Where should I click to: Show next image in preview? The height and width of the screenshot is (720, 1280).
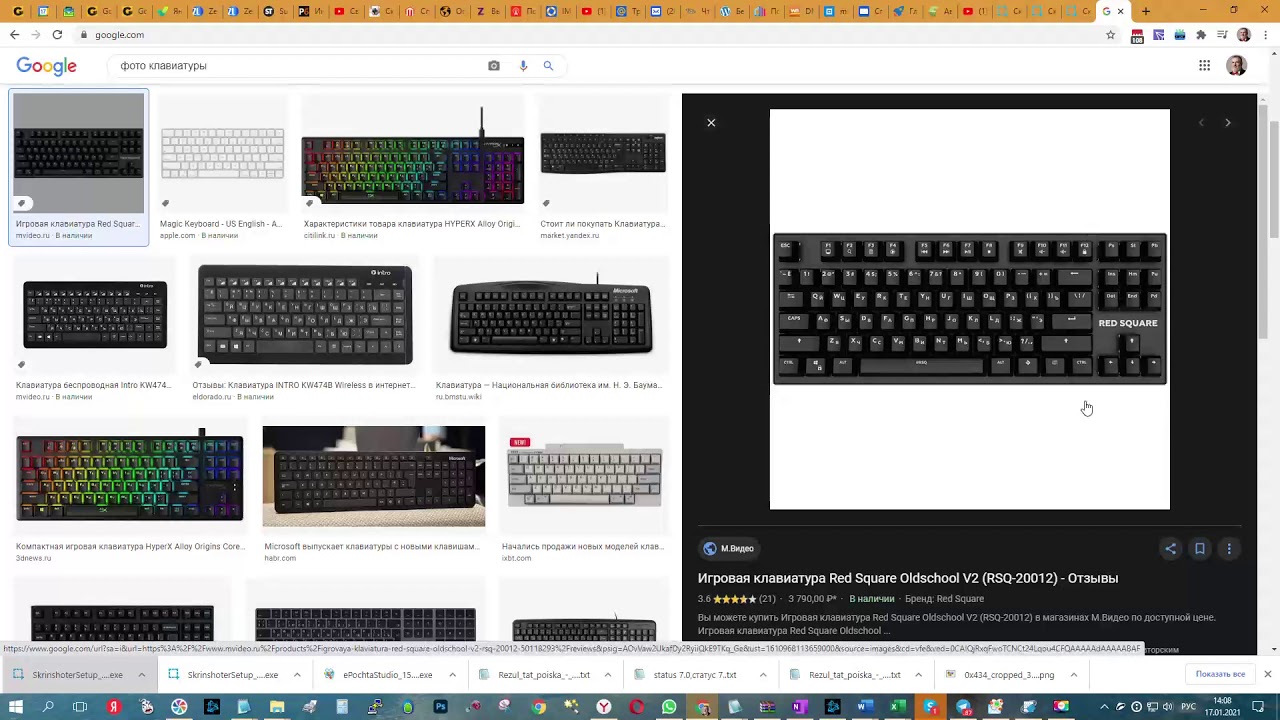coord(1228,123)
